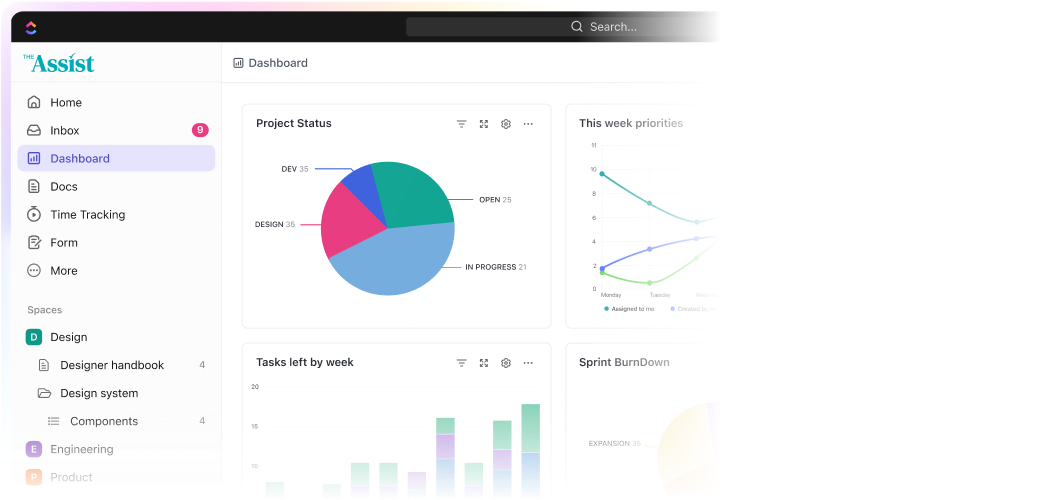Click the Dashboard breadcrumb title

pos(278,63)
